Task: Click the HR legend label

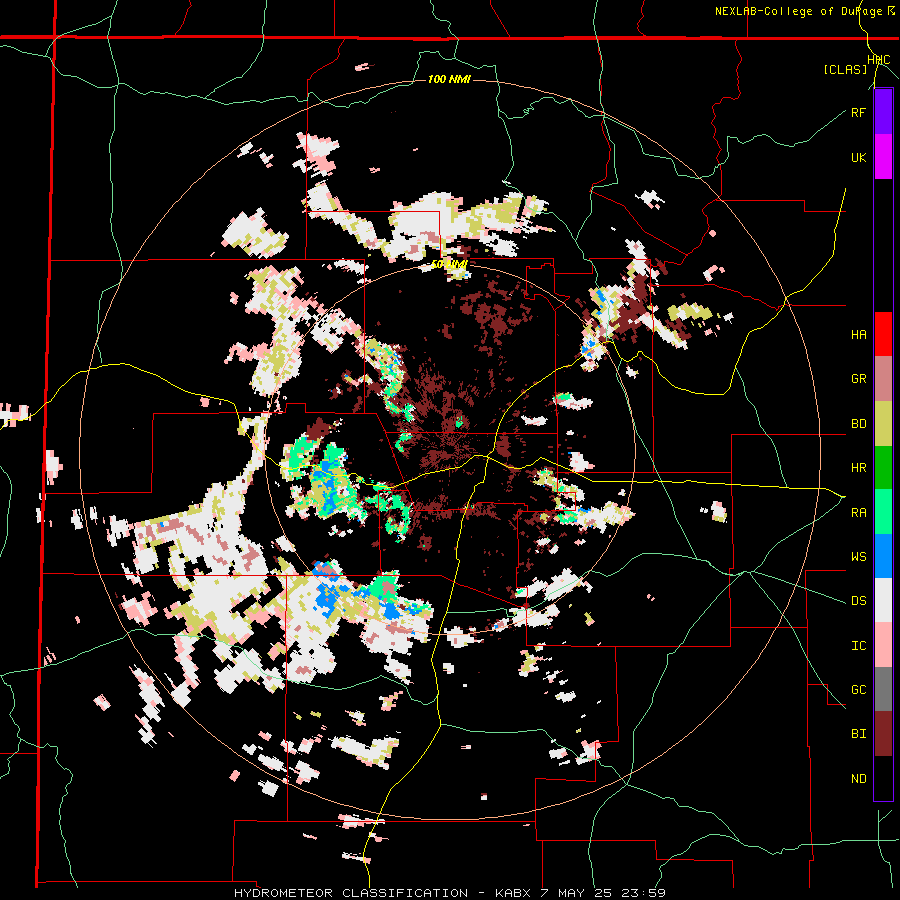Action: click(x=859, y=468)
